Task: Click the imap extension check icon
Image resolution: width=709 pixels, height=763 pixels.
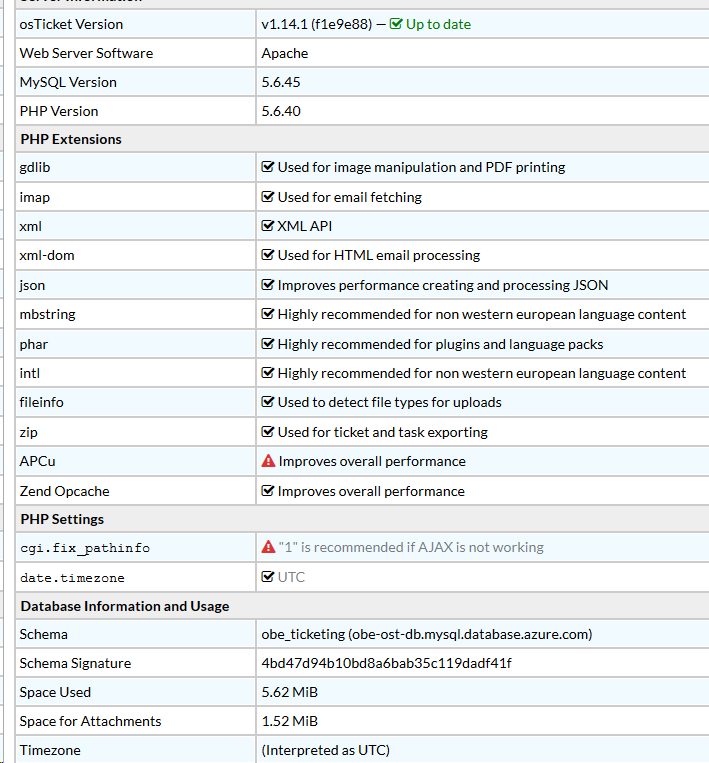Action: click(268, 197)
